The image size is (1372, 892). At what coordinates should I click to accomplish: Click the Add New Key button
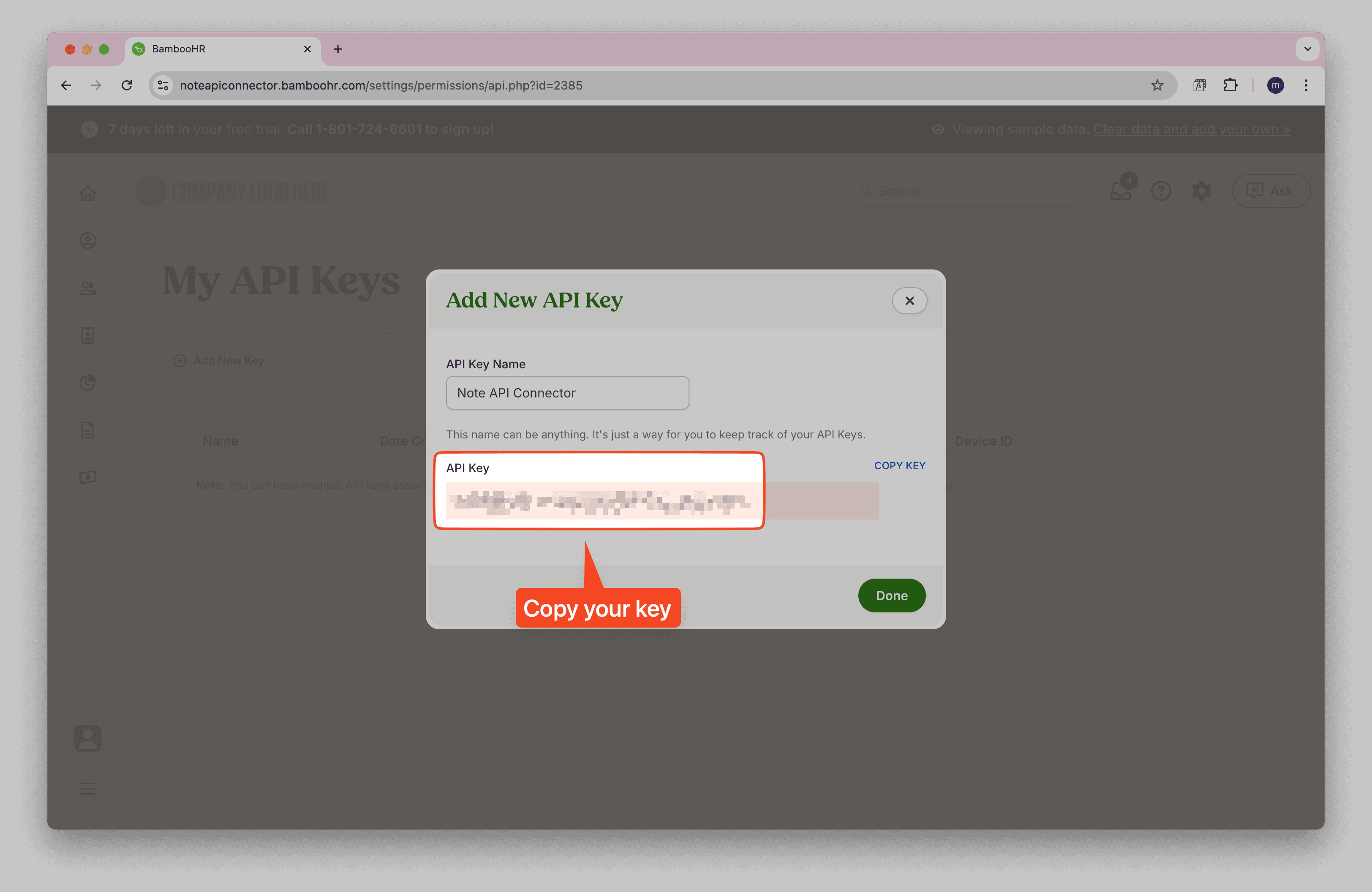[x=218, y=361]
